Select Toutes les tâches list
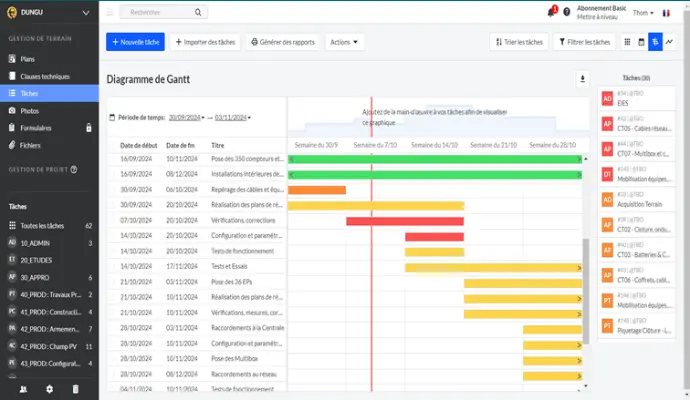This screenshot has width=690, height=400. (49, 226)
